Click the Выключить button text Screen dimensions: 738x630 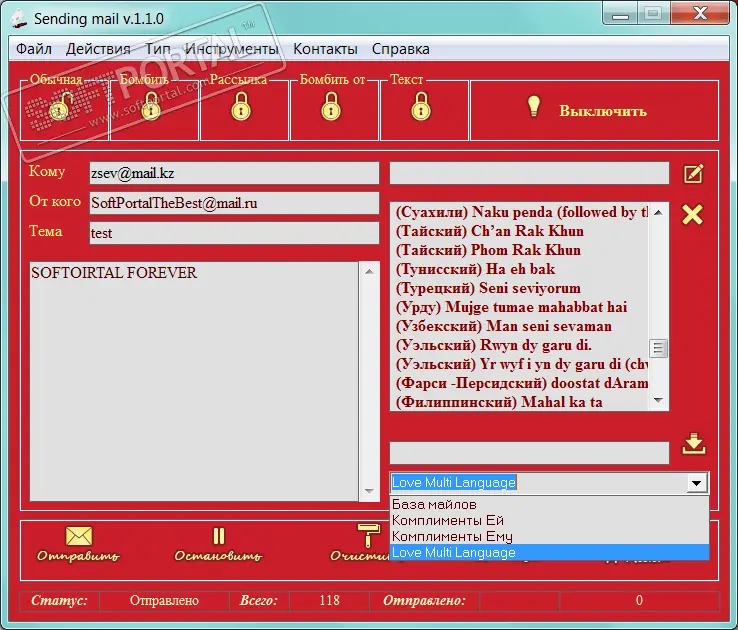pos(603,111)
